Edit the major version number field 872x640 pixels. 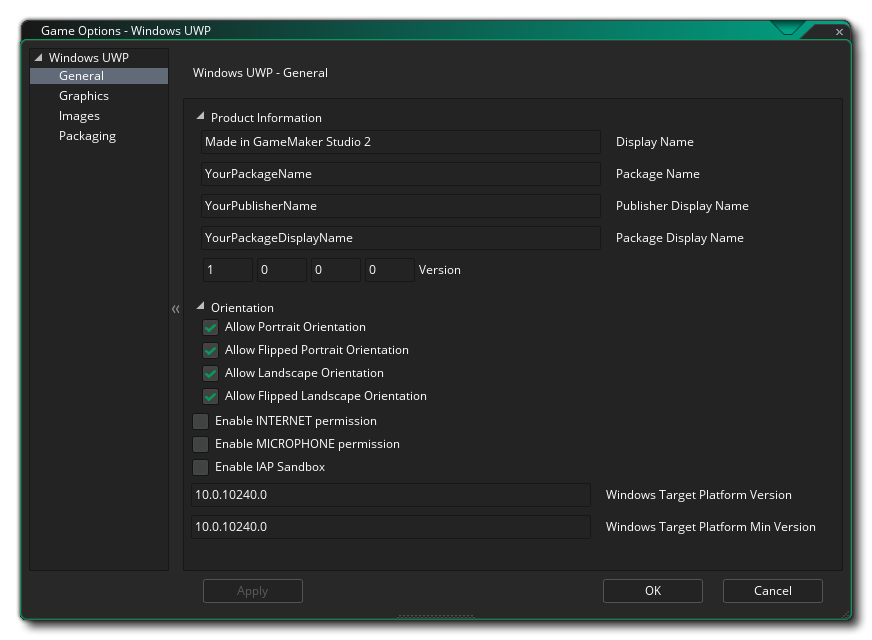[x=227, y=269]
